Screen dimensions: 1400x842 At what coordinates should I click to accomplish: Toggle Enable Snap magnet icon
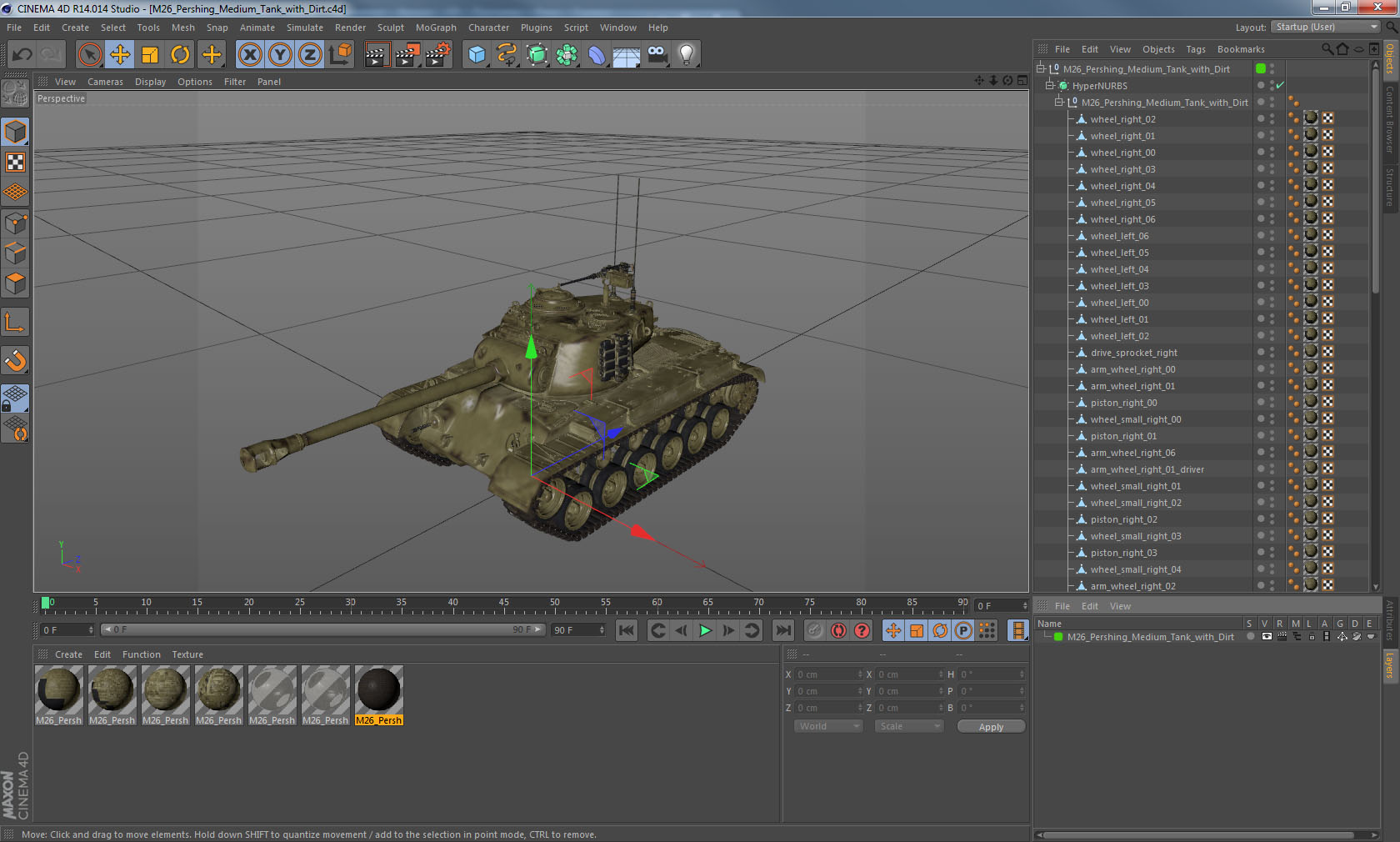15,360
